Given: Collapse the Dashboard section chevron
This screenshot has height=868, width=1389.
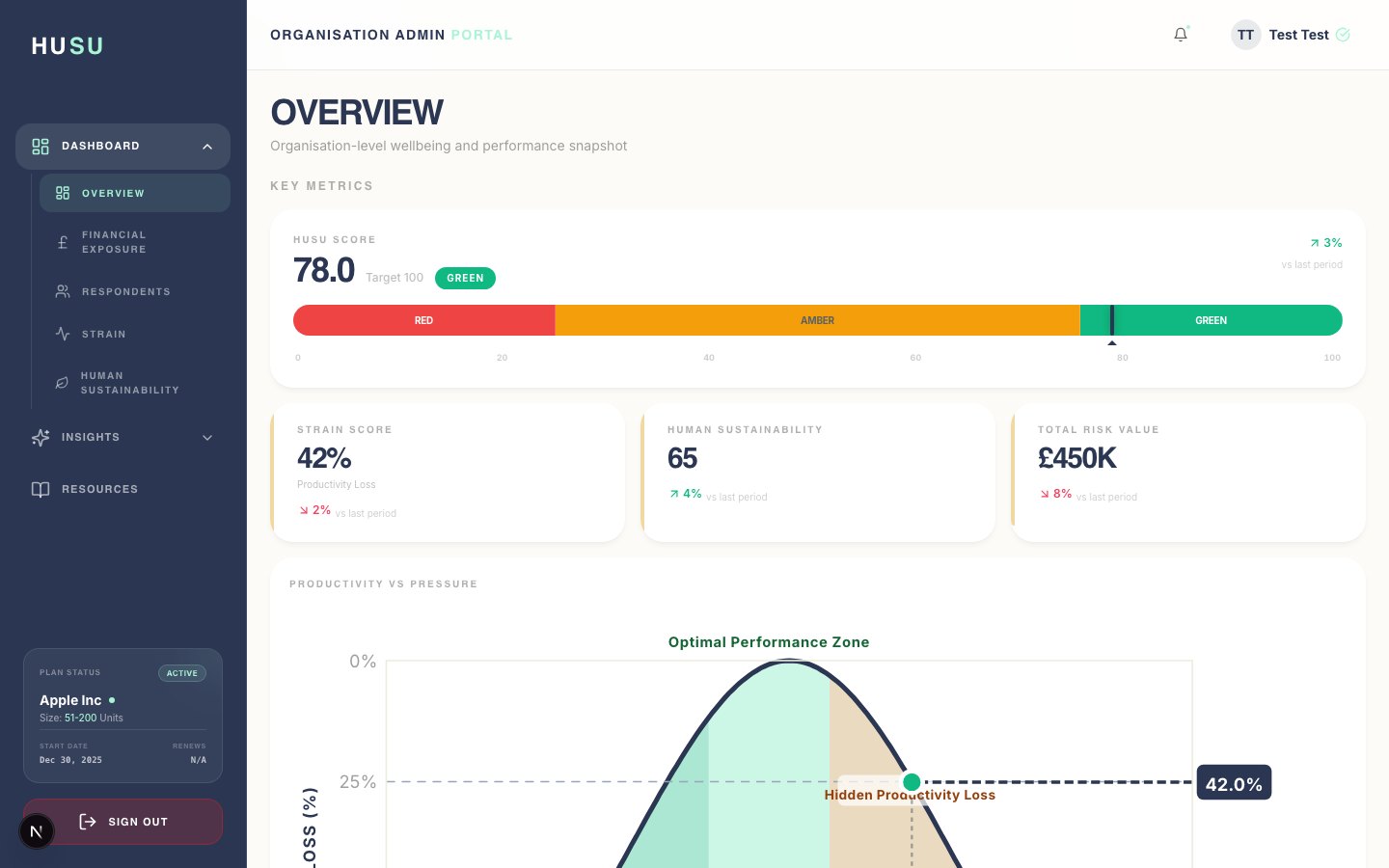Looking at the screenshot, I should [x=206, y=146].
